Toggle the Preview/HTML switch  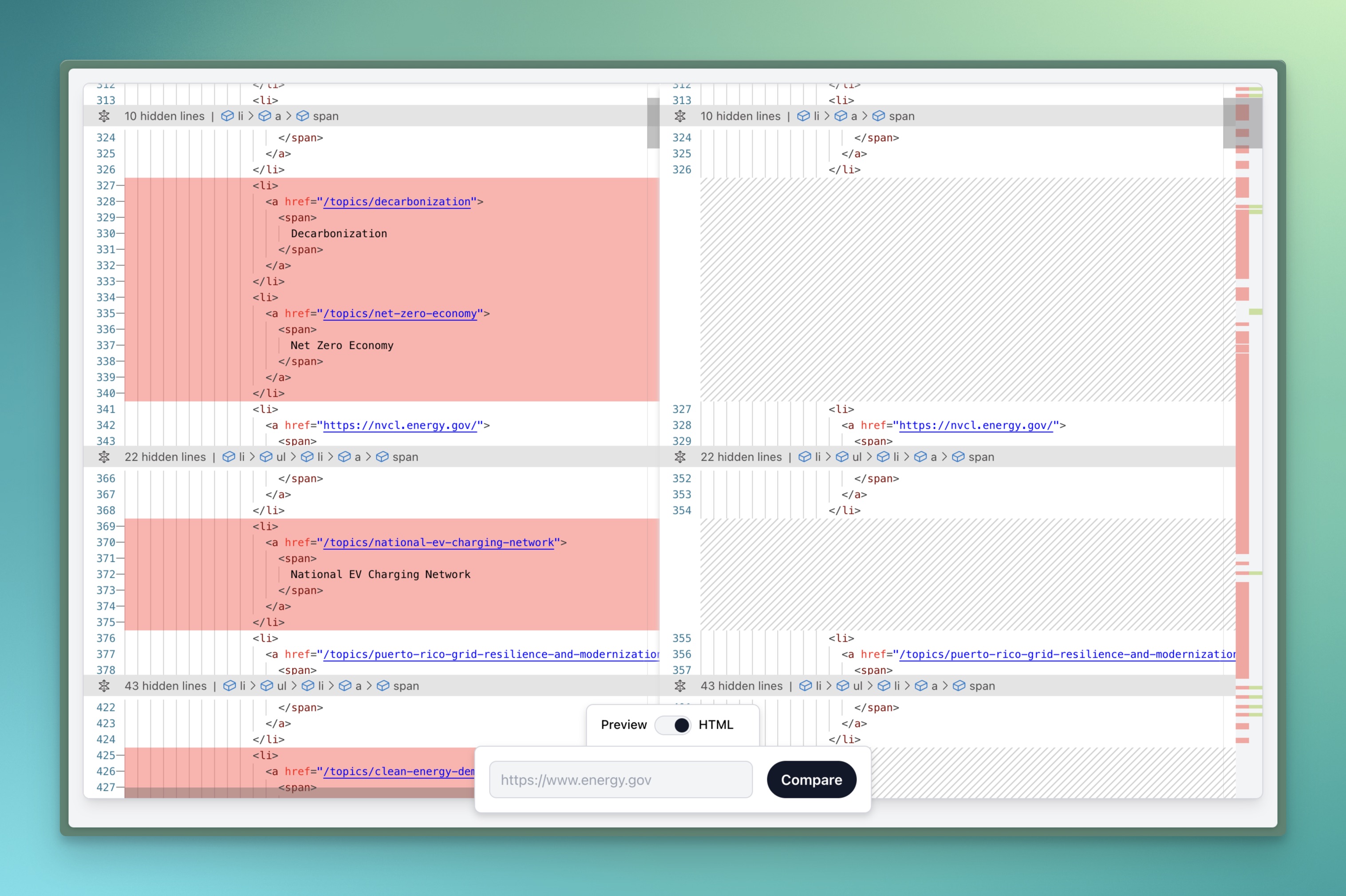coord(673,725)
